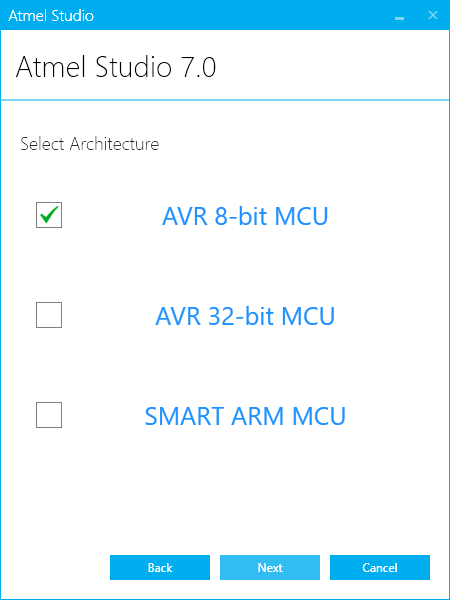Image resolution: width=450 pixels, height=600 pixels.
Task: Minimize the Atmel Studio installer window
Action: 399,16
